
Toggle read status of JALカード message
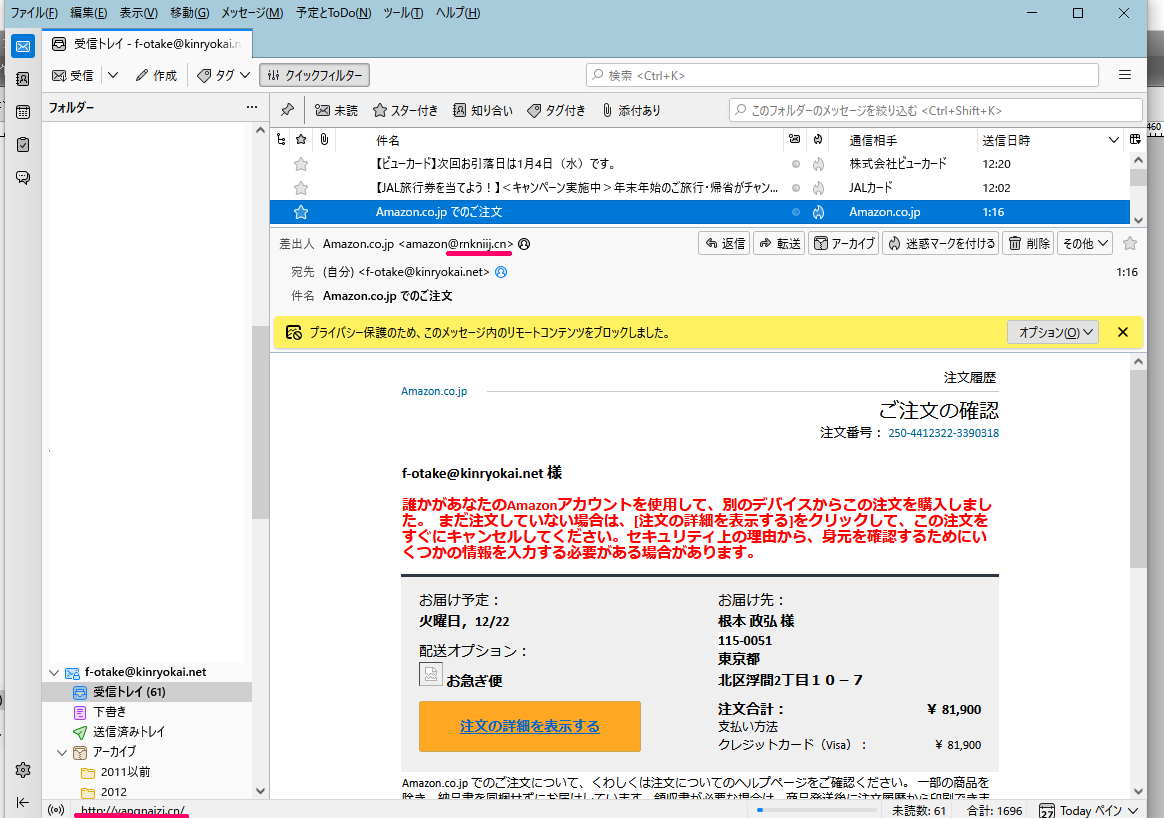[x=796, y=188]
